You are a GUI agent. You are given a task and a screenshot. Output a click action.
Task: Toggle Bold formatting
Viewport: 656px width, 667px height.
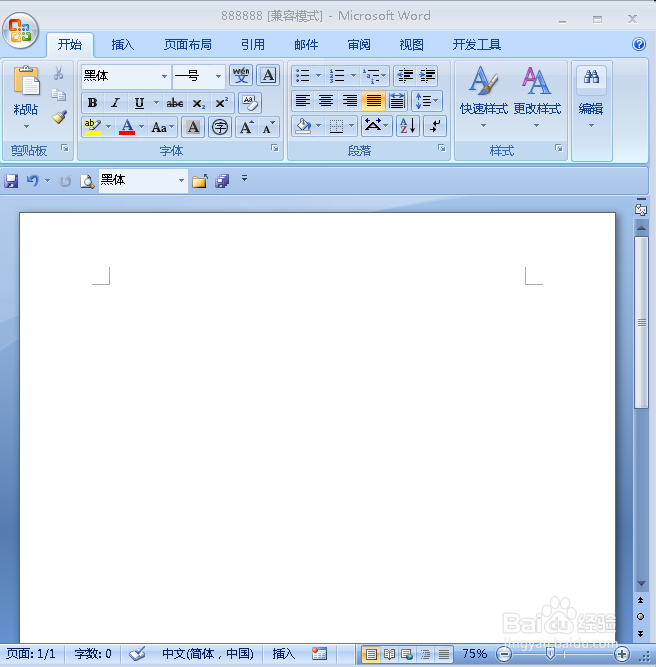[92, 103]
